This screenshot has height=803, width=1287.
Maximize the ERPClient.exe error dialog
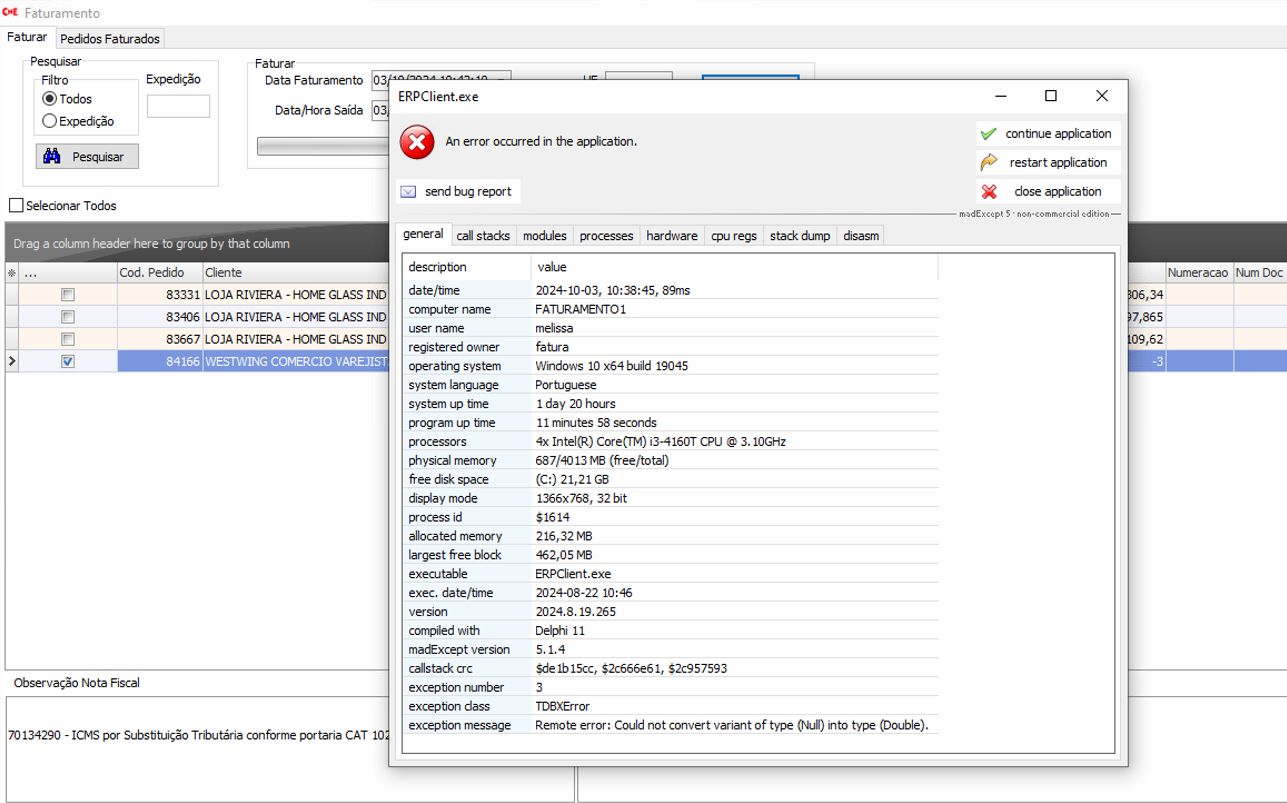pos(1051,96)
